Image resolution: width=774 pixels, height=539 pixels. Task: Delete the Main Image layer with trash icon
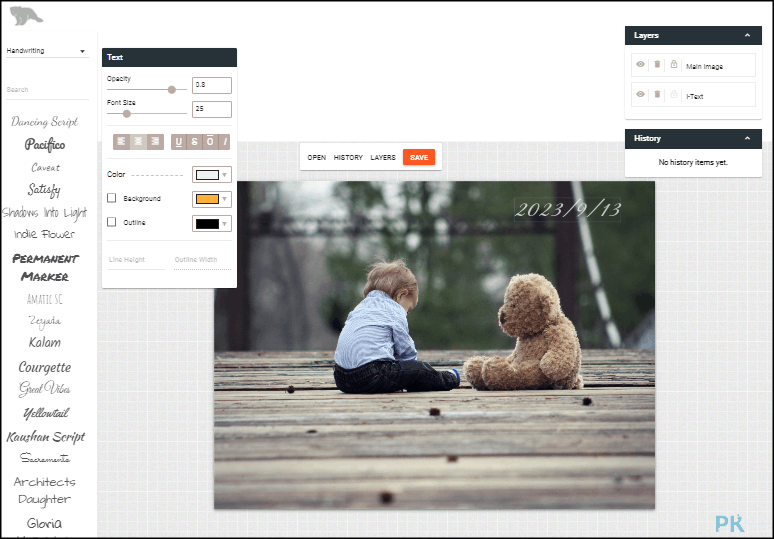click(657, 64)
